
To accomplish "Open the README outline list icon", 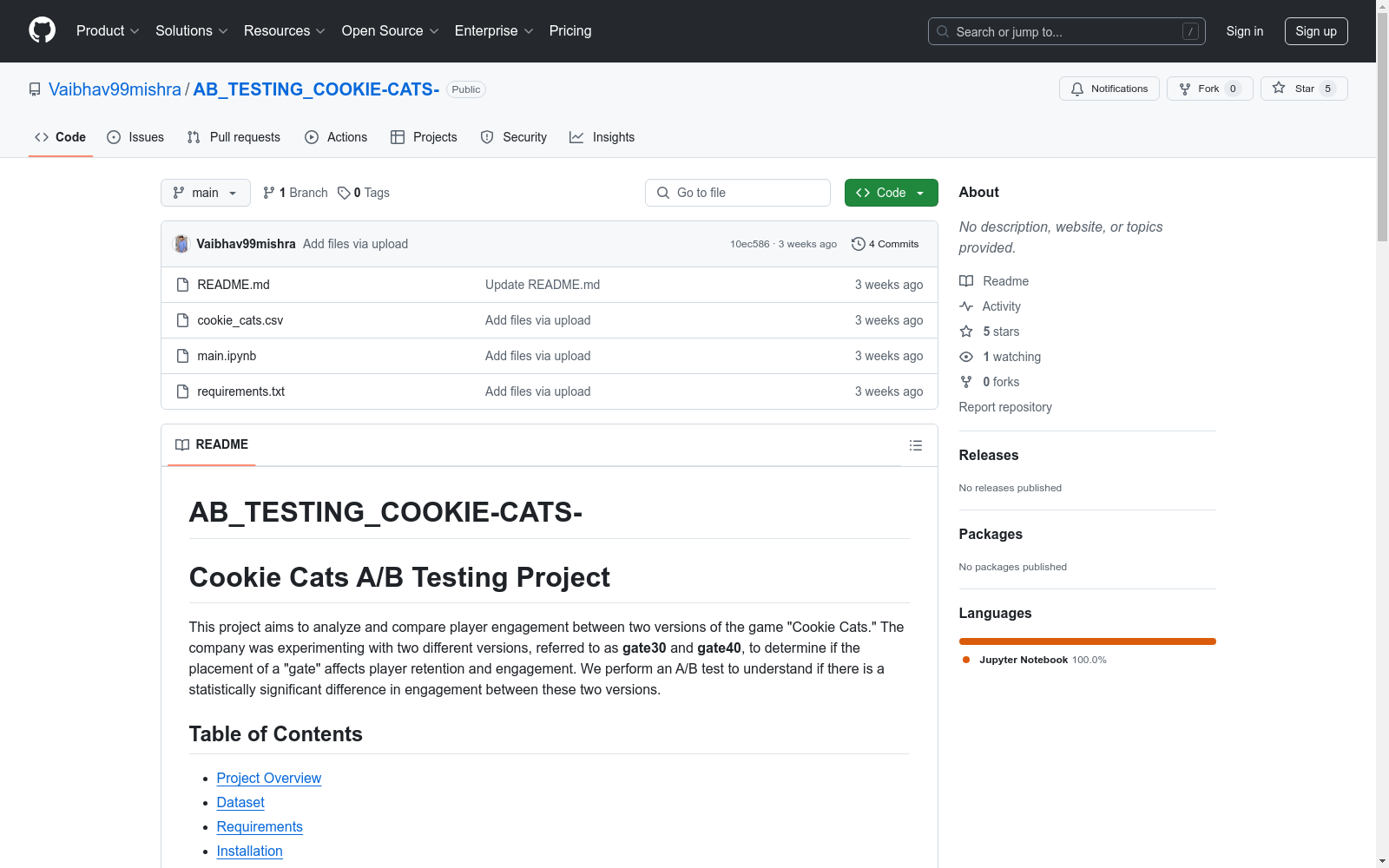I will pos(916,445).
